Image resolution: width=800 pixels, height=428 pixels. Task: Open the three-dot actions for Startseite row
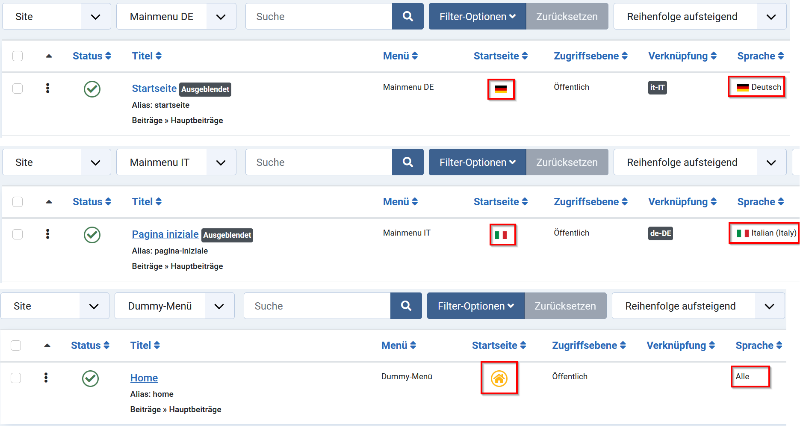coord(47,88)
